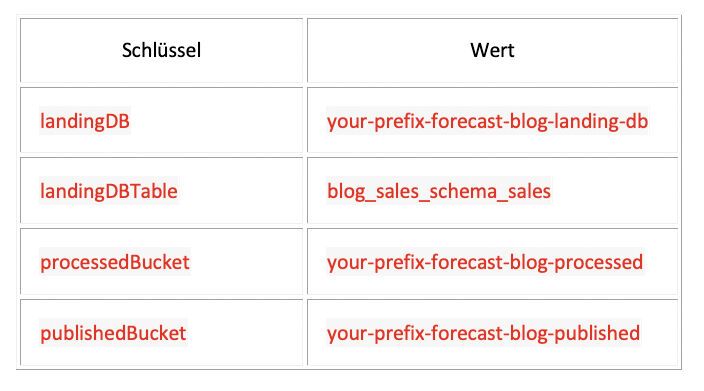The image size is (704, 391).
Task: Click blank area left of Schlüssel header text
Action: coord(71,50)
